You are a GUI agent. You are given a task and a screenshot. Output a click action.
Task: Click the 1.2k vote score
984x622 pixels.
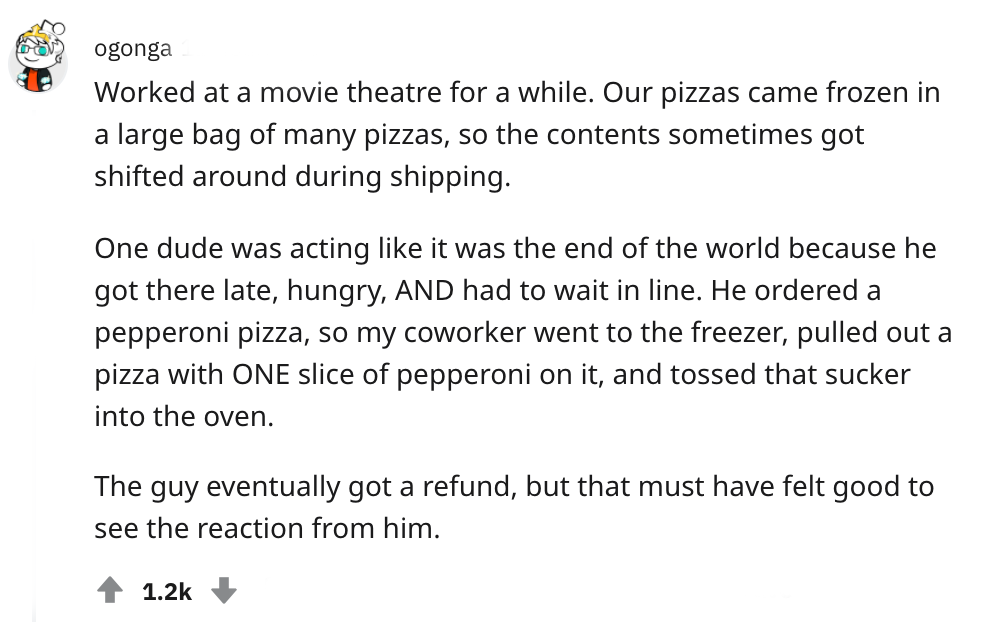click(x=166, y=591)
